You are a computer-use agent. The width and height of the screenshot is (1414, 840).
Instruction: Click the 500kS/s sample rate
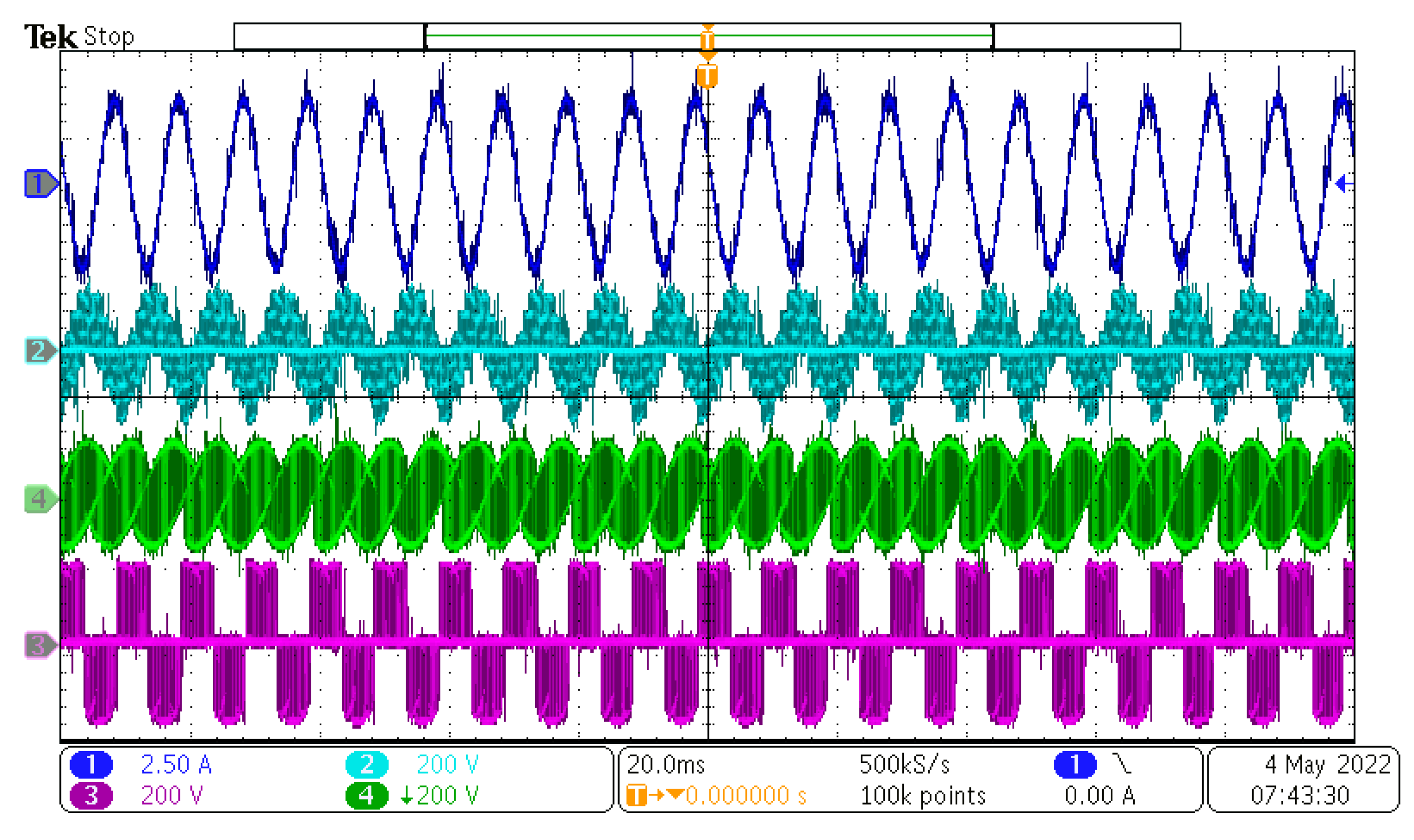pos(904,765)
